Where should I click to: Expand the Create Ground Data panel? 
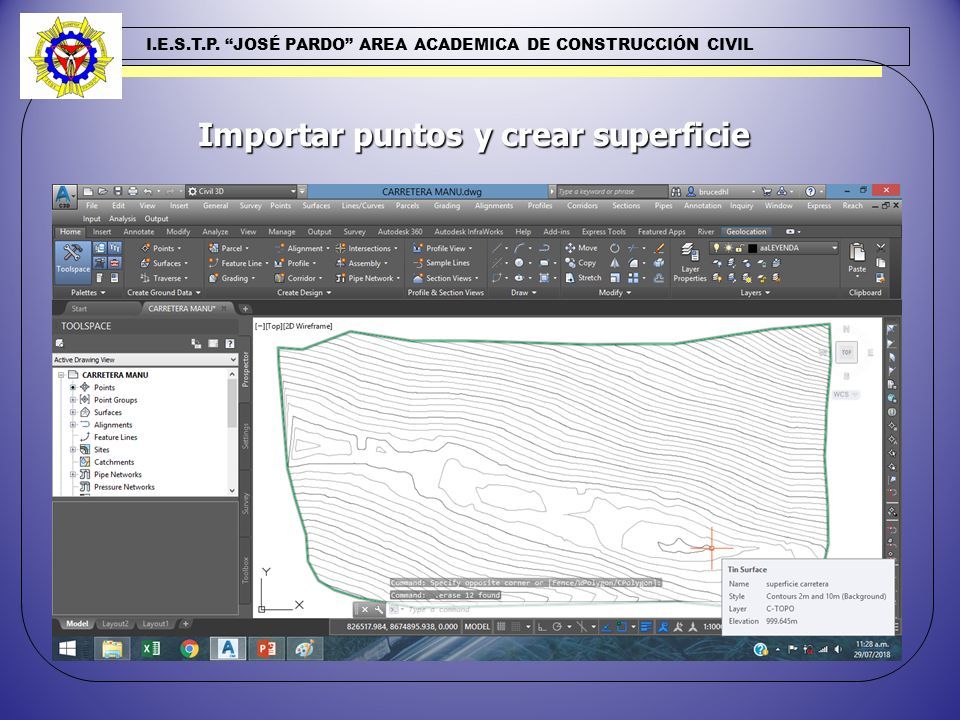[163, 293]
